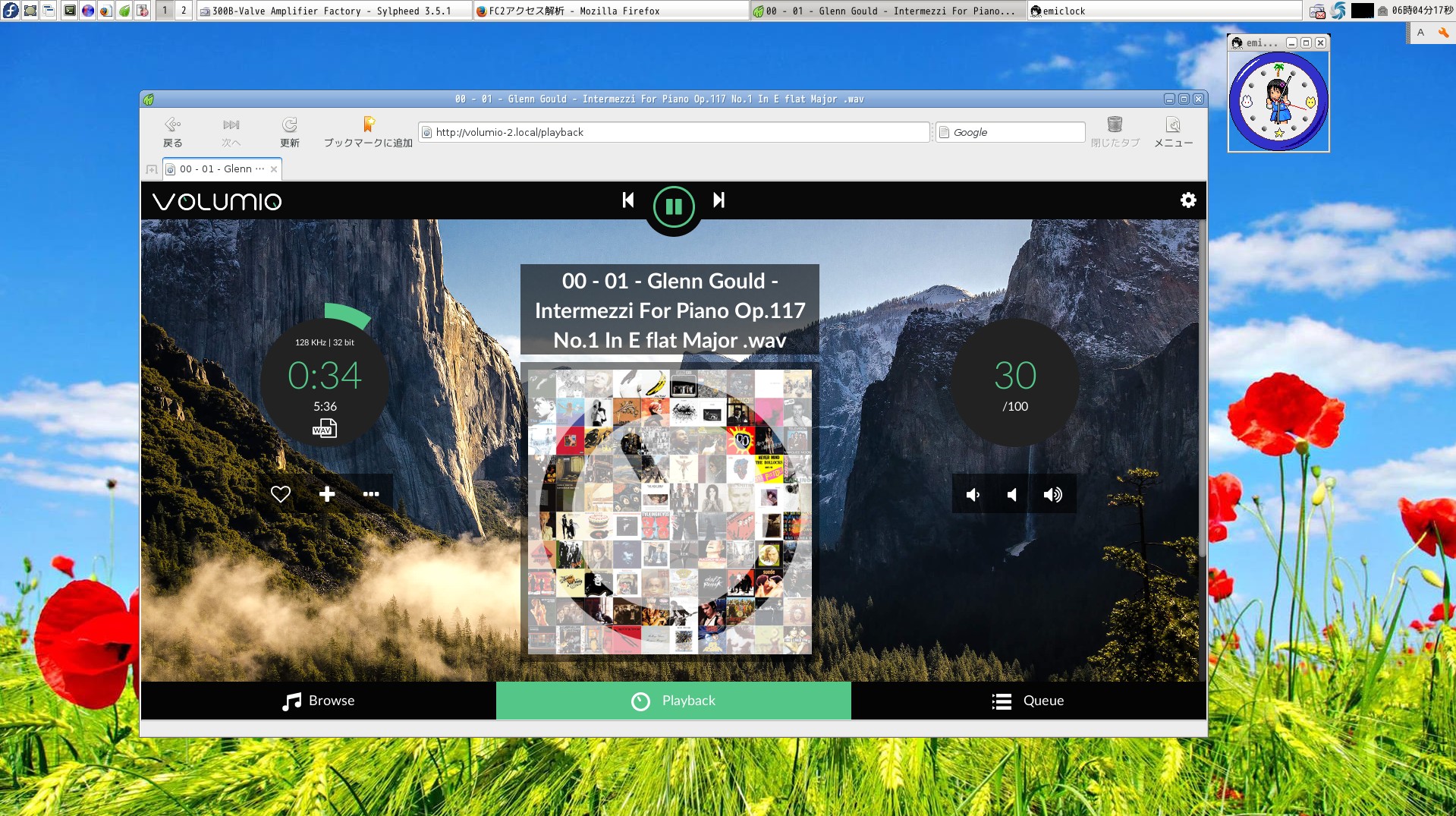Image resolution: width=1456 pixels, height=816 pixels.
Task: Open more options three-dots menu
Action: 371,494
